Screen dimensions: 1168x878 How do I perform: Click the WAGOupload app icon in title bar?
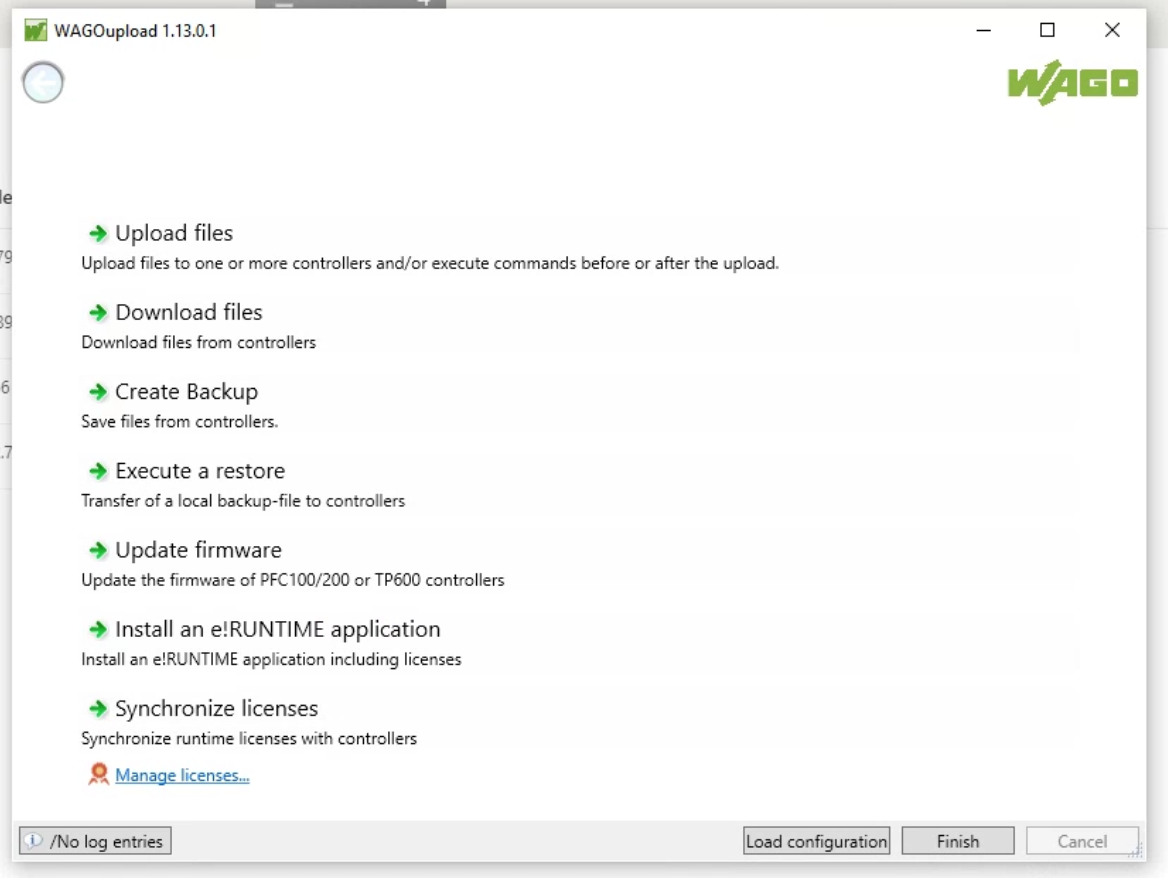(35, 31)
